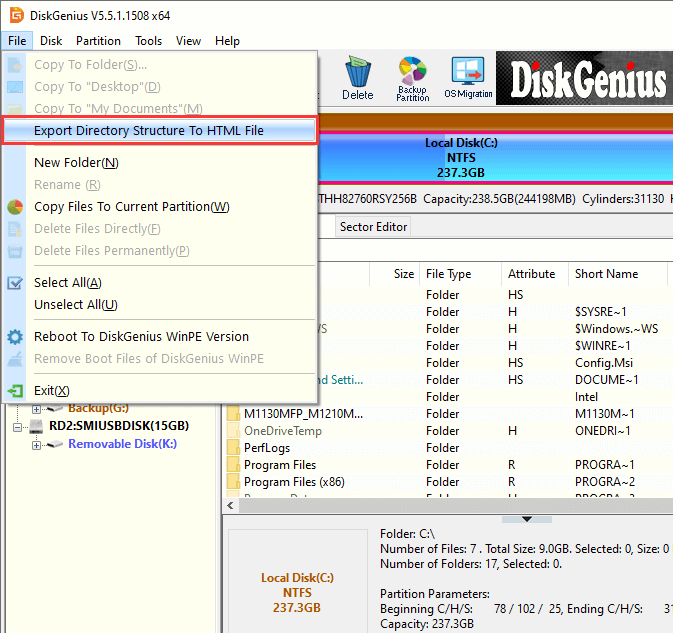Image resolution: width=673 pixels, height=633 pixels.
Task: Click the Reboot to WinPE gear icon
Action: pos(15,337)
